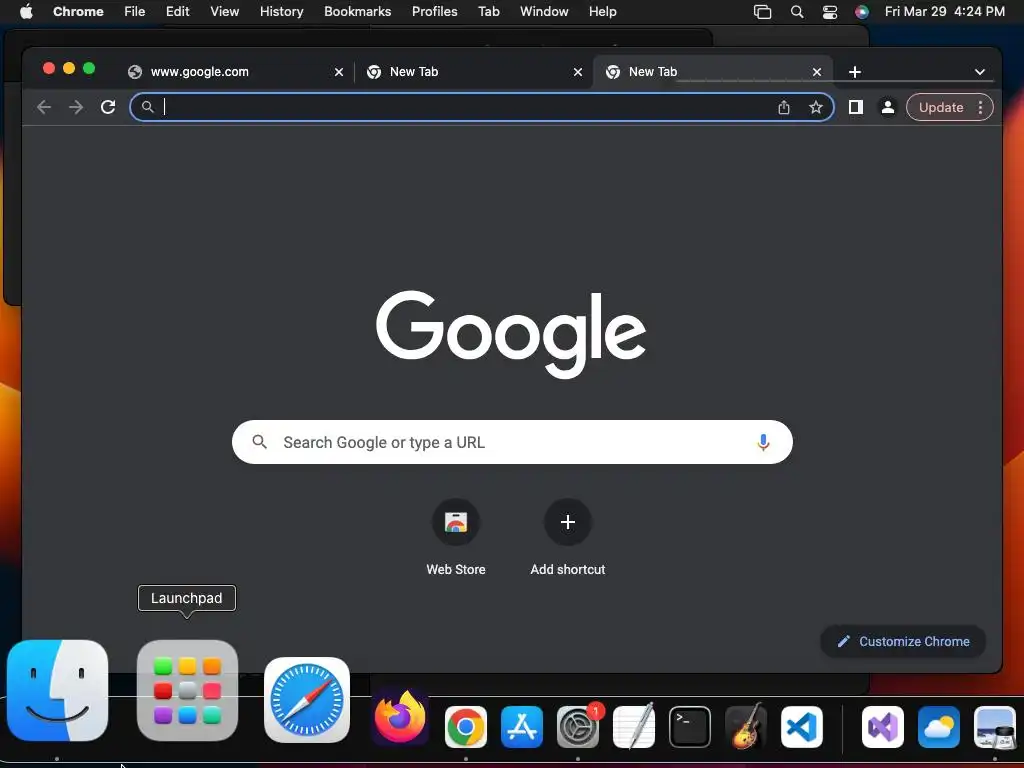Launch Visual Studio Code from the Dock
Screen dimensions: 1024x768
tap(802, 727)
